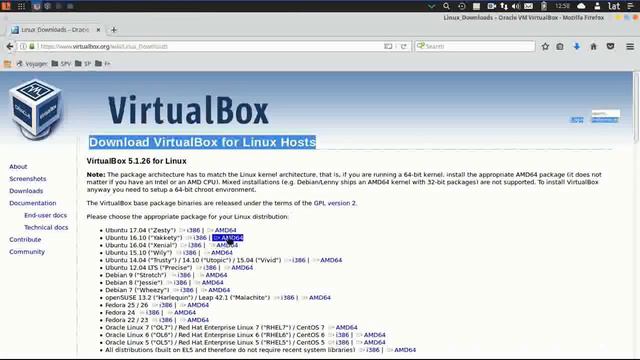Open the blue Downloads arrow icon
The height and width of the screenshot is (360, 640).
[576, 47]
